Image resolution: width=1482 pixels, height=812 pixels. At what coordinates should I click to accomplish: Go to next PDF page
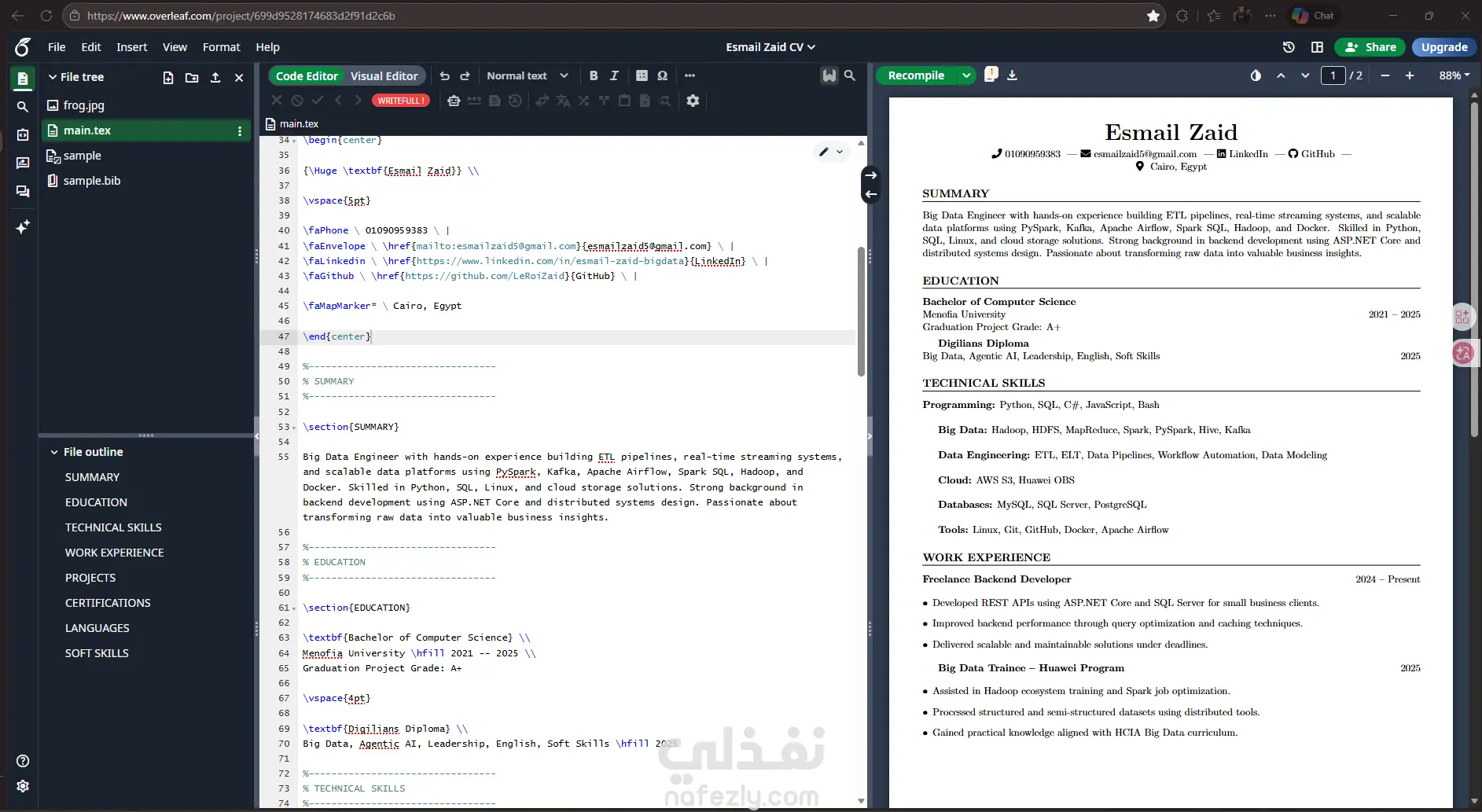pos(1305,75)
